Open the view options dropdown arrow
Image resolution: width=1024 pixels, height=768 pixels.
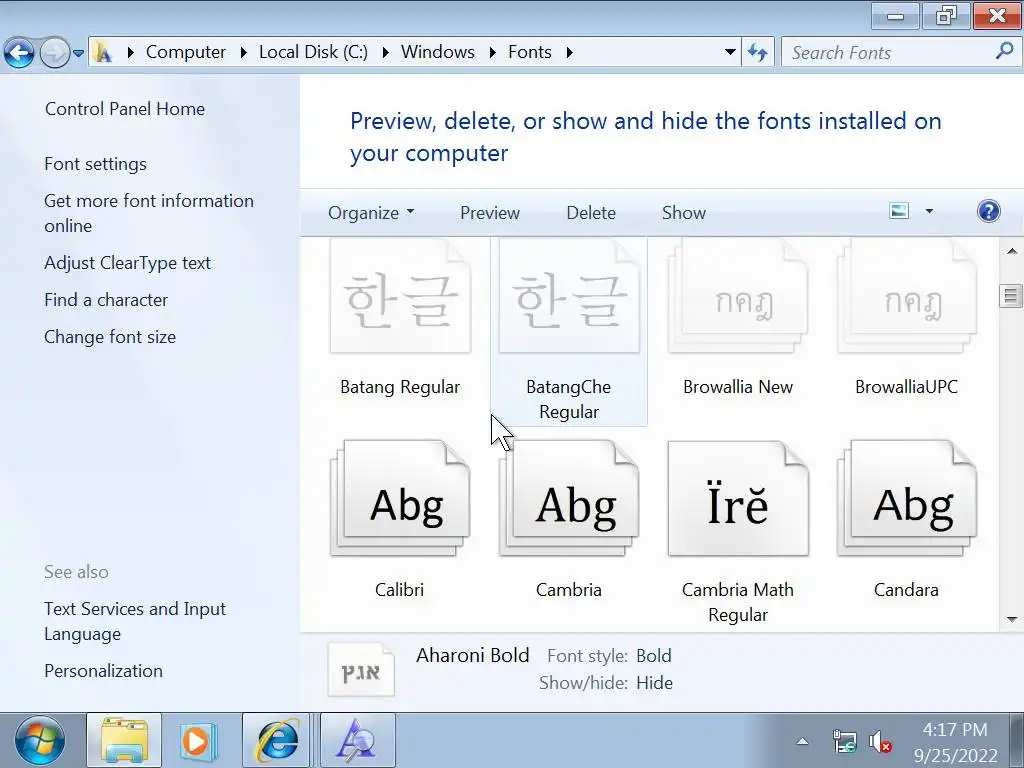pos(929,211)
